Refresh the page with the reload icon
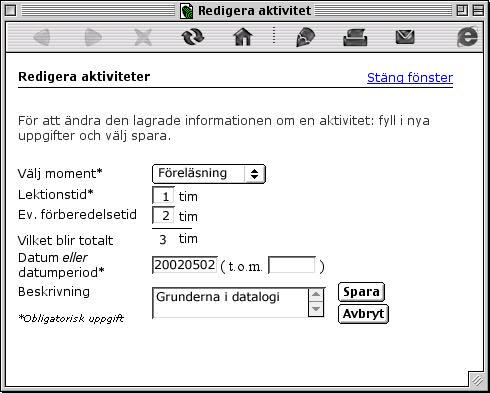Image resolution: width=490 pixels, height=393 pixels. (x=193, y=37)
